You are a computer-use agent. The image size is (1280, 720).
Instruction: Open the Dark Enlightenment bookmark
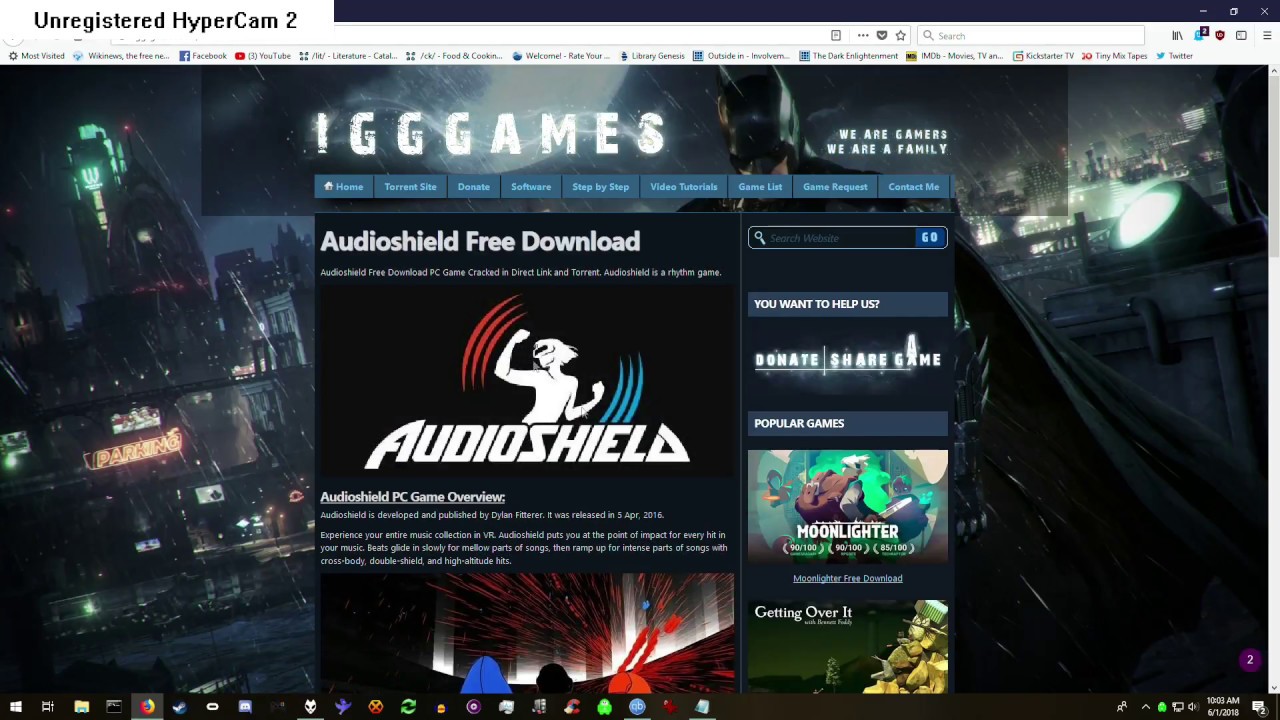[x=849, y=56]
